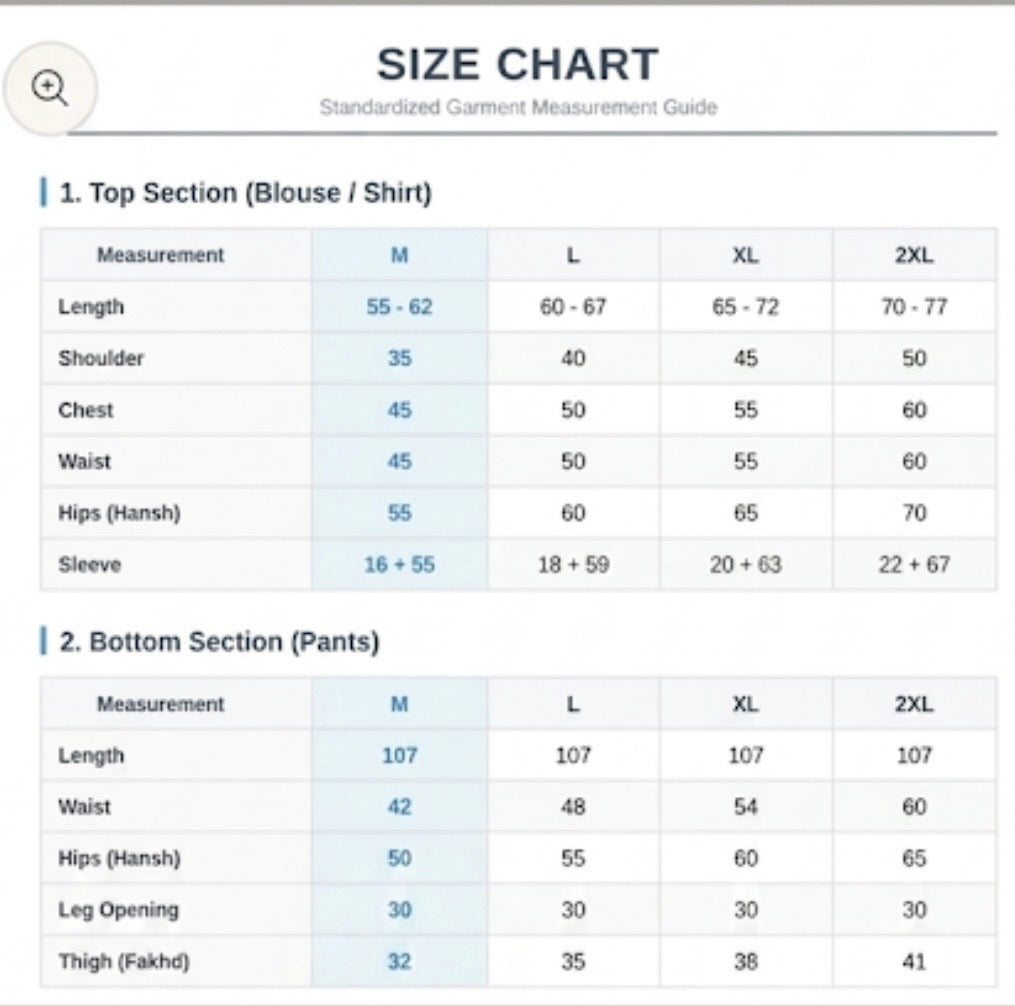
Task: Click the Top Length value 55 - 62
Action: tap(399, 306)
